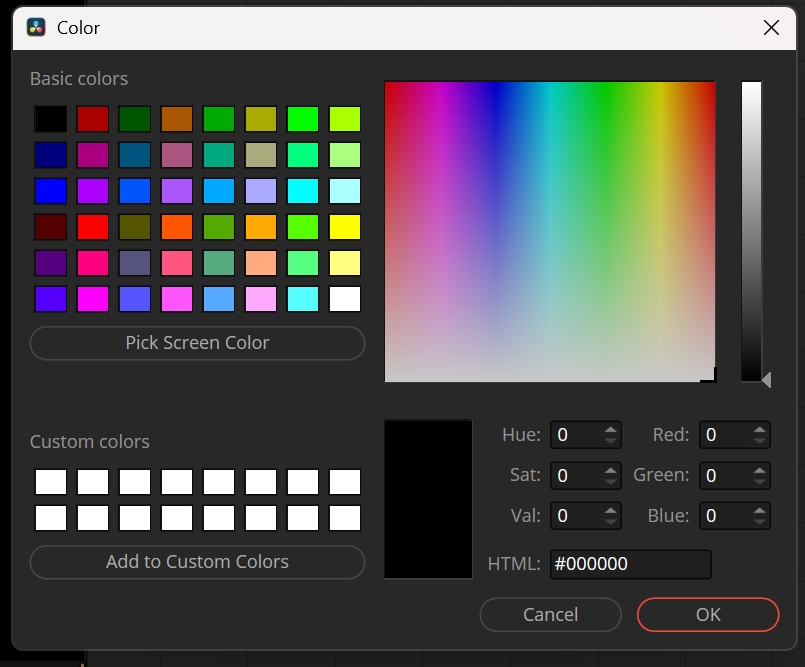Decrease Red with the down arrow

click(760, 441)
